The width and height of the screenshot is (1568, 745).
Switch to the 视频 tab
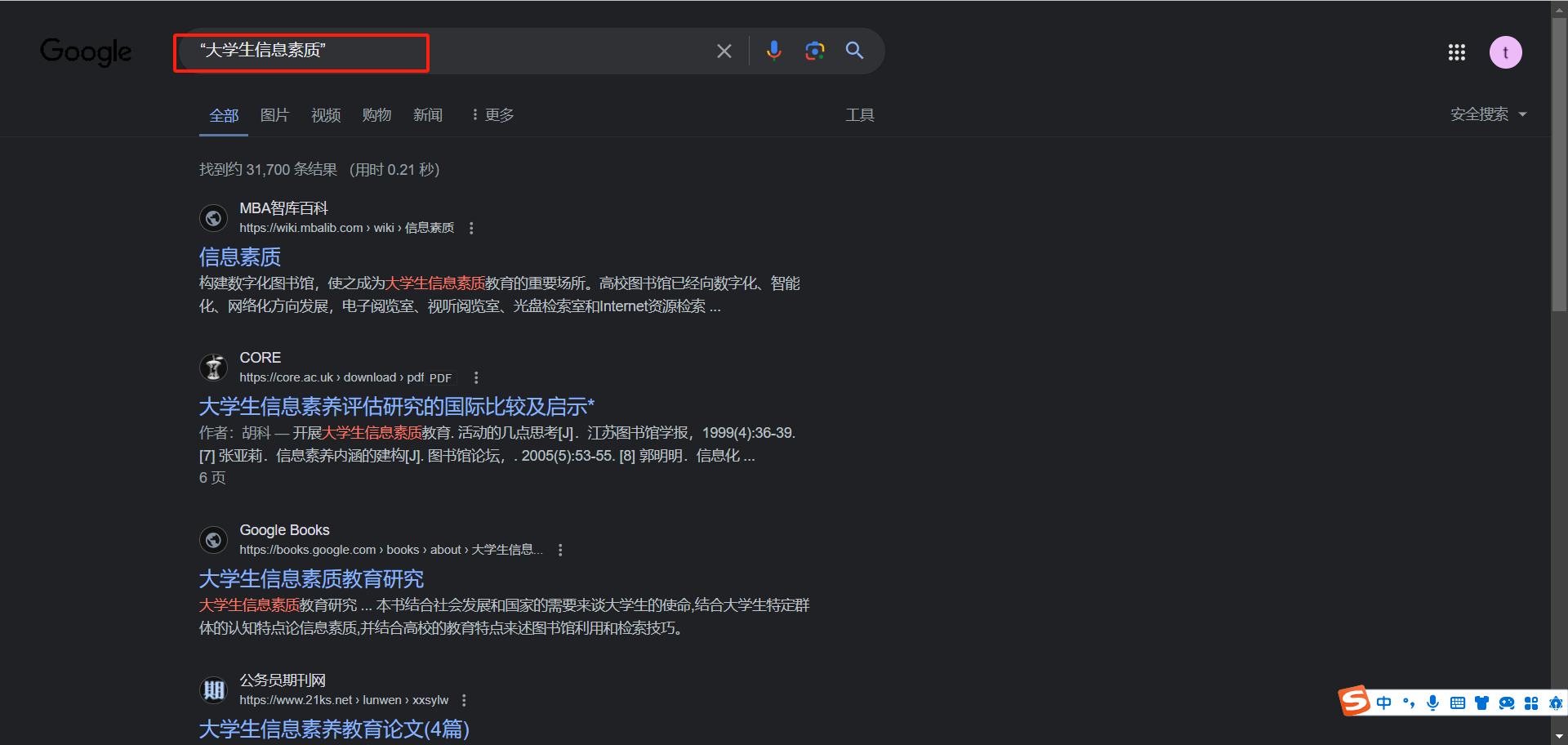click(326, 115)
